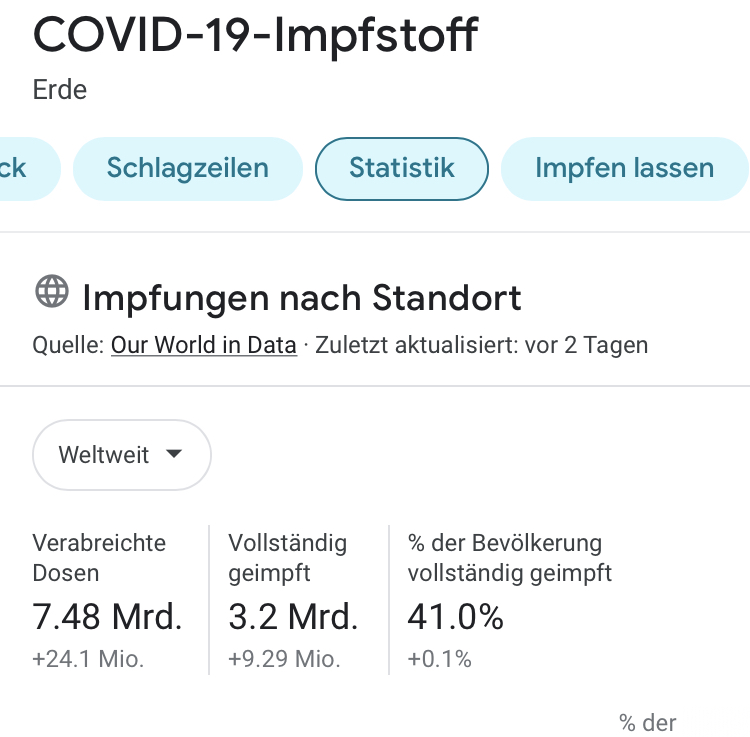
Task: Click the 3.2 Mrd. fully vaccinated figure
Action: click(x=293, y=616)
